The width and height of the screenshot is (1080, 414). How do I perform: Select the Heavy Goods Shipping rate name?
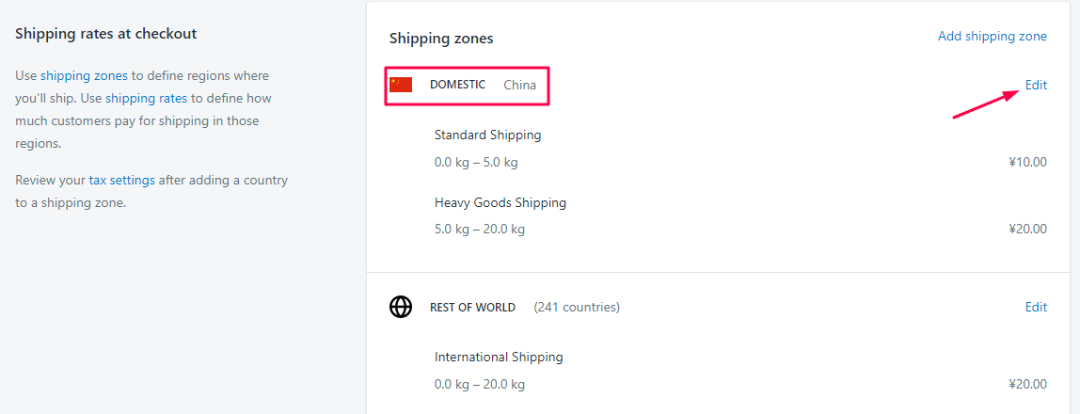(500, 203)
